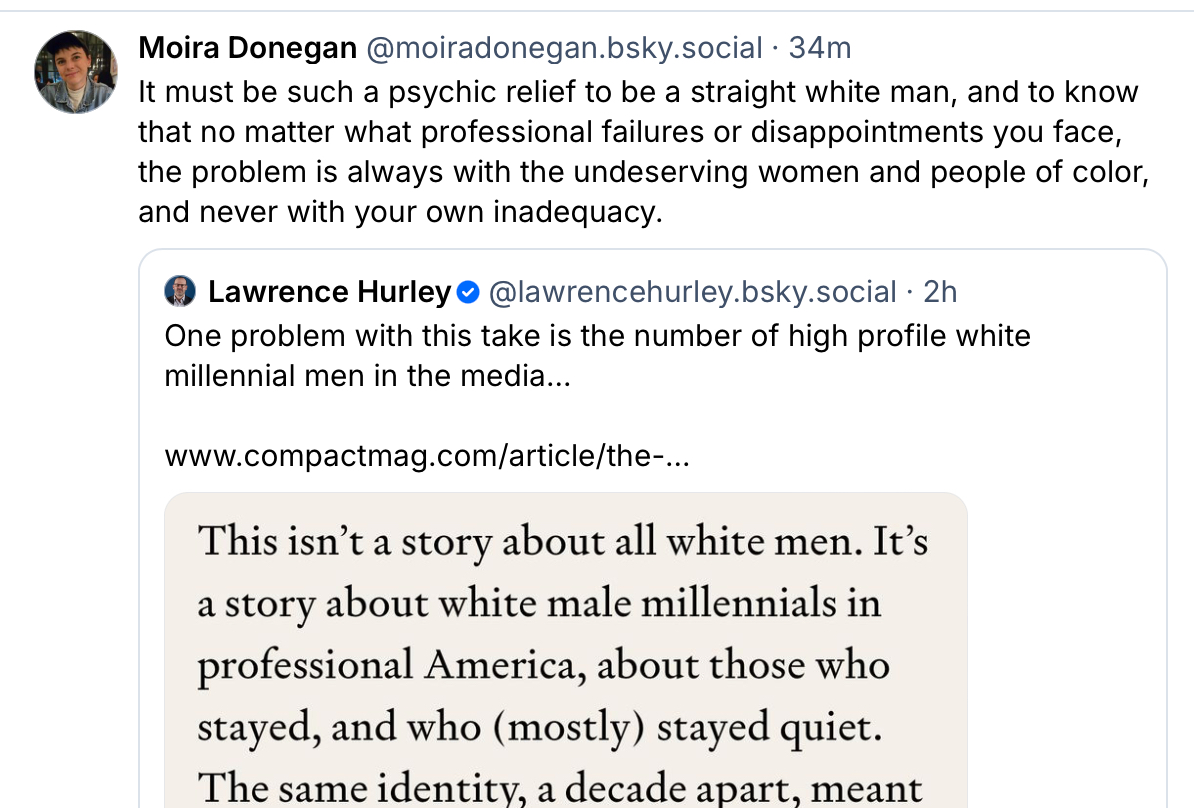Screen dimensions: 1194x808
Task: Click the blue verified checkmark badge
Action: 468,292
